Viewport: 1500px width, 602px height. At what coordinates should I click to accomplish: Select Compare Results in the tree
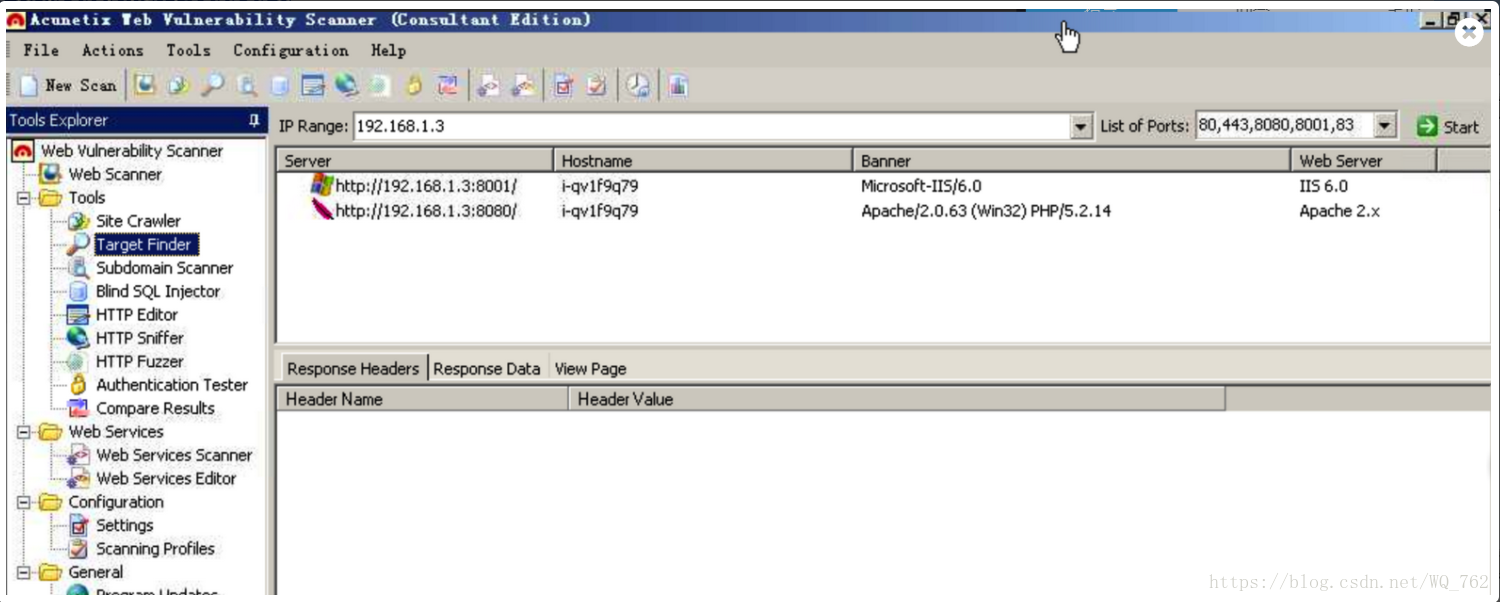[155, 408]
